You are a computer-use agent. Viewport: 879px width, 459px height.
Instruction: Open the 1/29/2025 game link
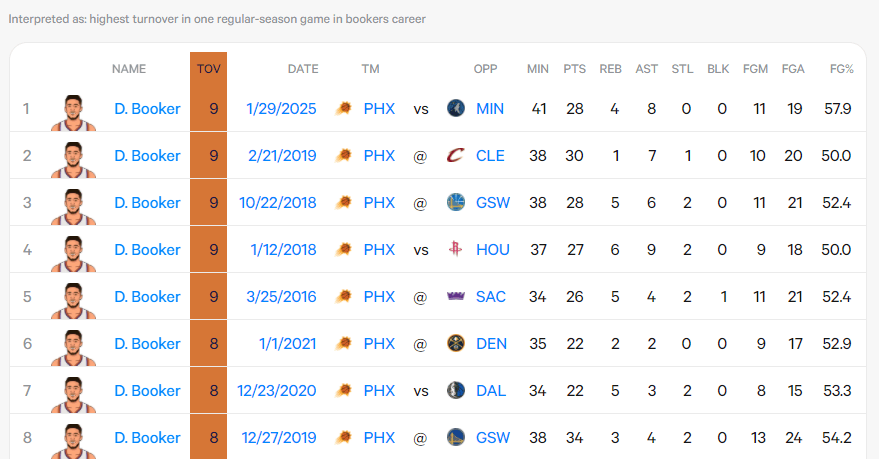[281, 109]
